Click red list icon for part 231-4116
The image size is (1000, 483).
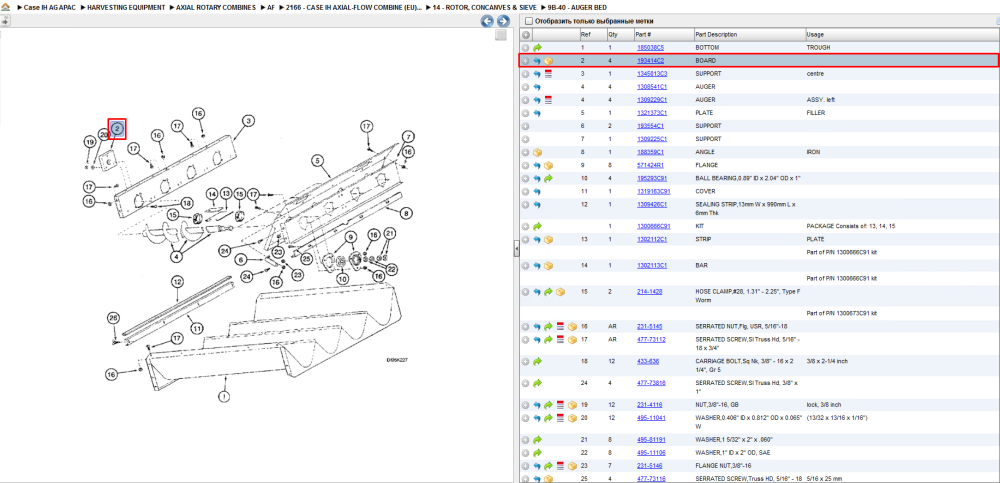tap(560, 405)
